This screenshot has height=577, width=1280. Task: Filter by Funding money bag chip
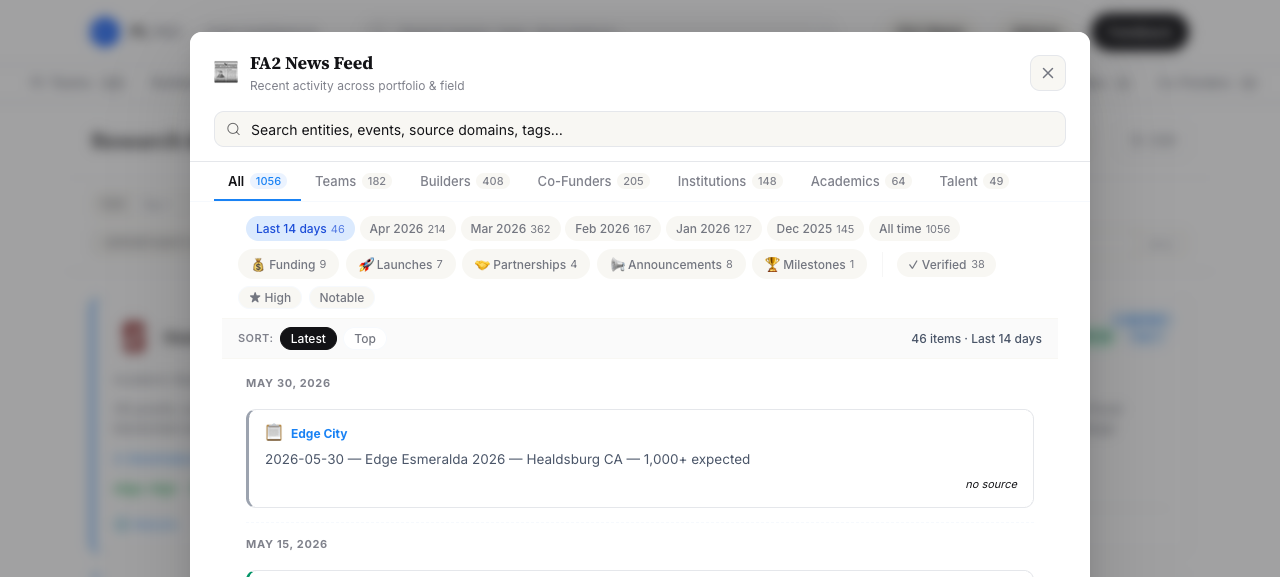tap(288, 264)
